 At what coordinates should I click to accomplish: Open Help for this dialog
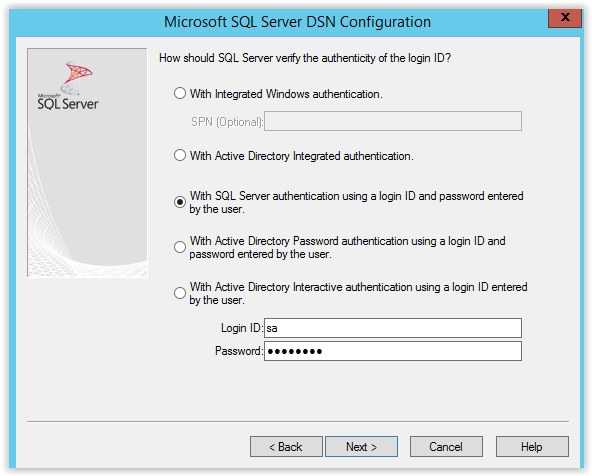click(532, 447)
